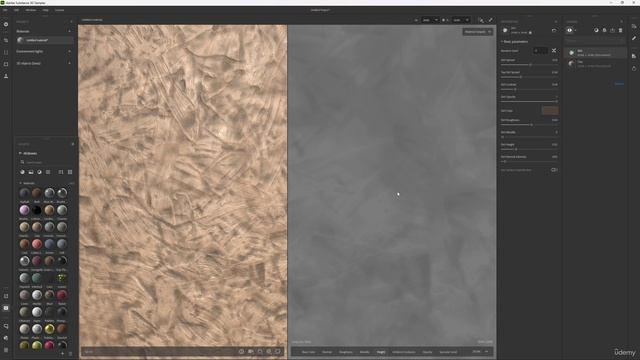Switch to Normal channel tab

click(327, 352)
